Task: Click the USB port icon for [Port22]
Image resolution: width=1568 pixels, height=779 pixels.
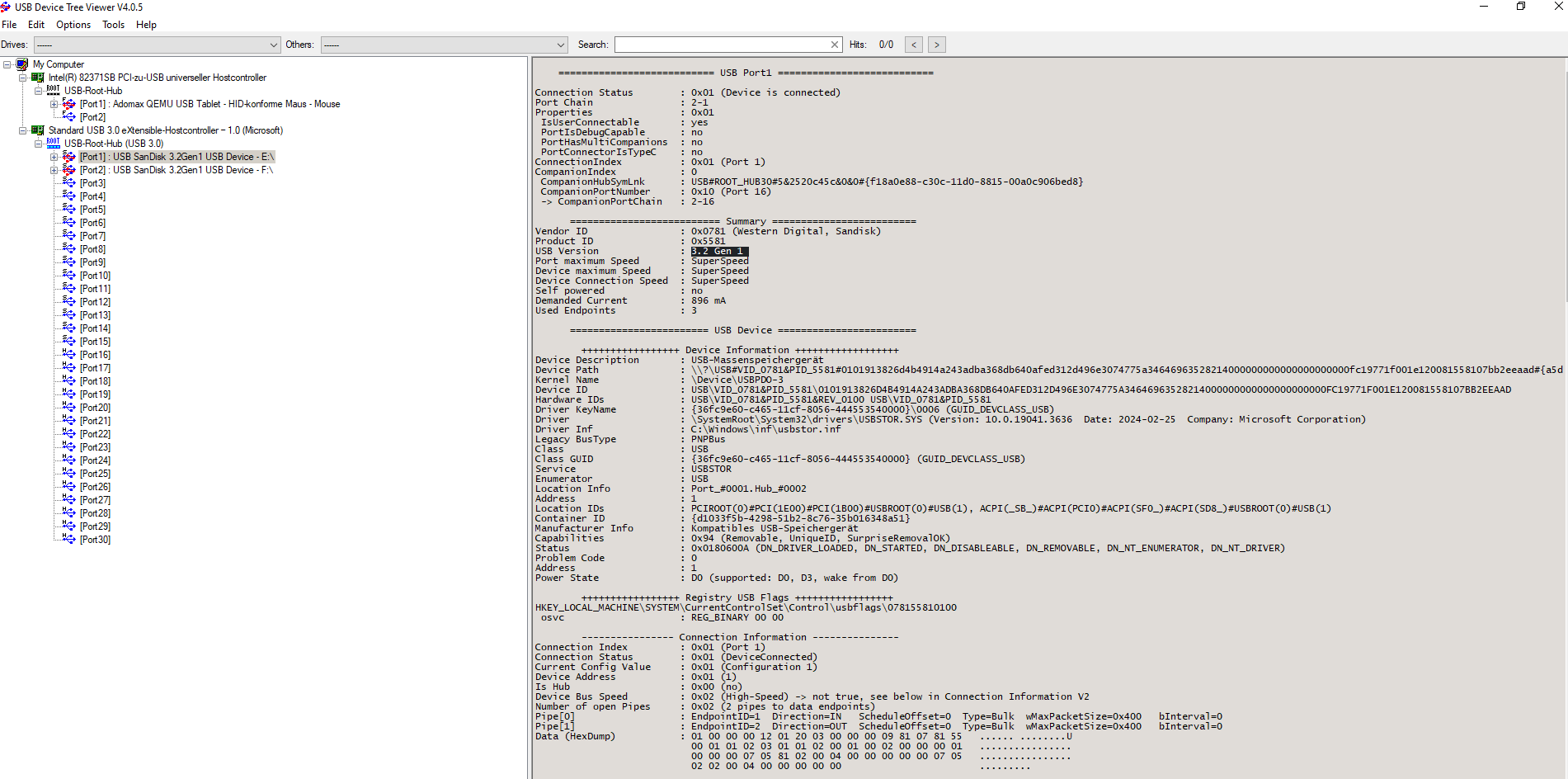Action: 69,434
